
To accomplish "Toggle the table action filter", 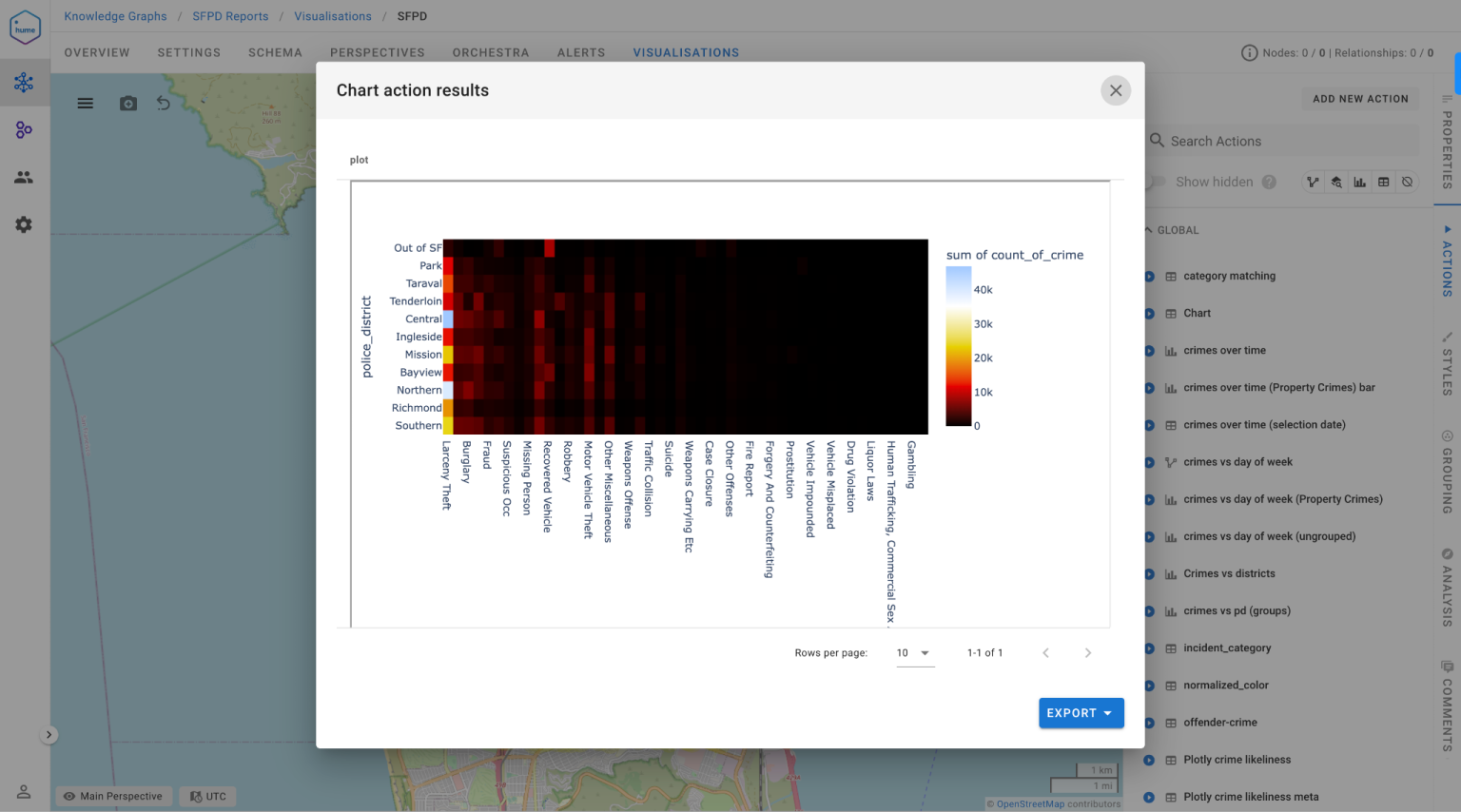I will click(x=1384, y=183).
